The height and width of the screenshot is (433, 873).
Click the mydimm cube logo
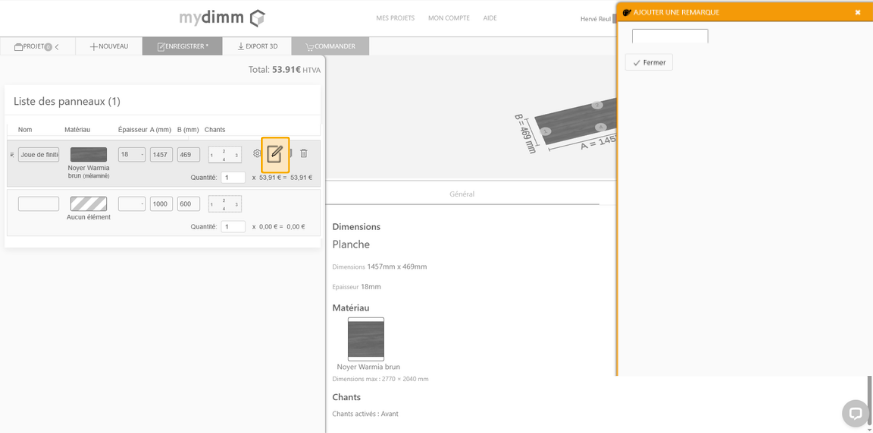[x=257, y=18]
